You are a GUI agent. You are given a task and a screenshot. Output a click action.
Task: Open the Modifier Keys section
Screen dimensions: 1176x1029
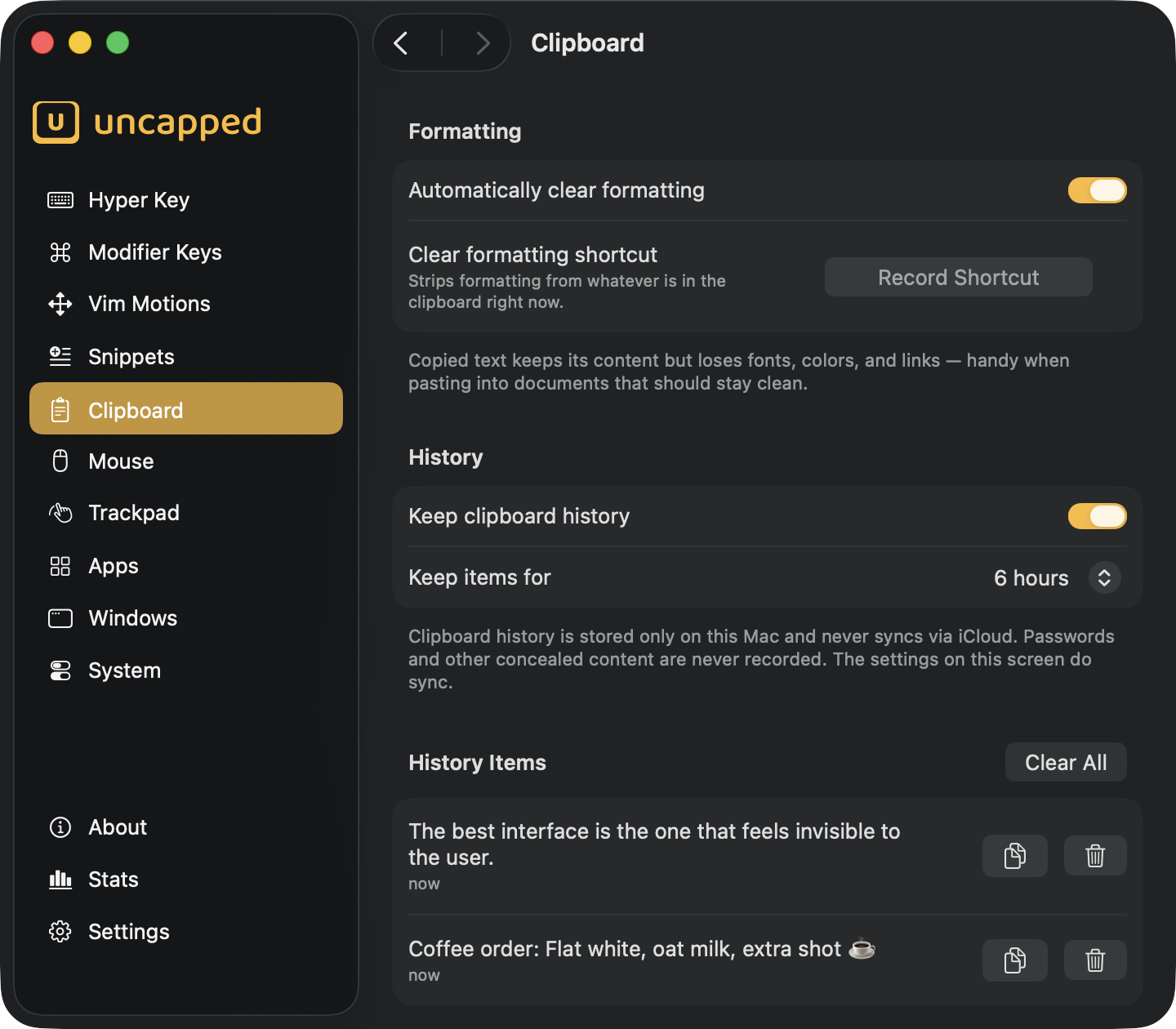186,252
